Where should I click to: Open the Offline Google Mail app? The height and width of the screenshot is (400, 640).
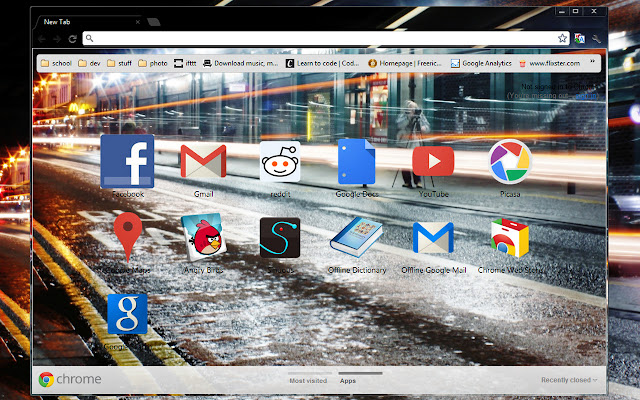pos(433,238)
